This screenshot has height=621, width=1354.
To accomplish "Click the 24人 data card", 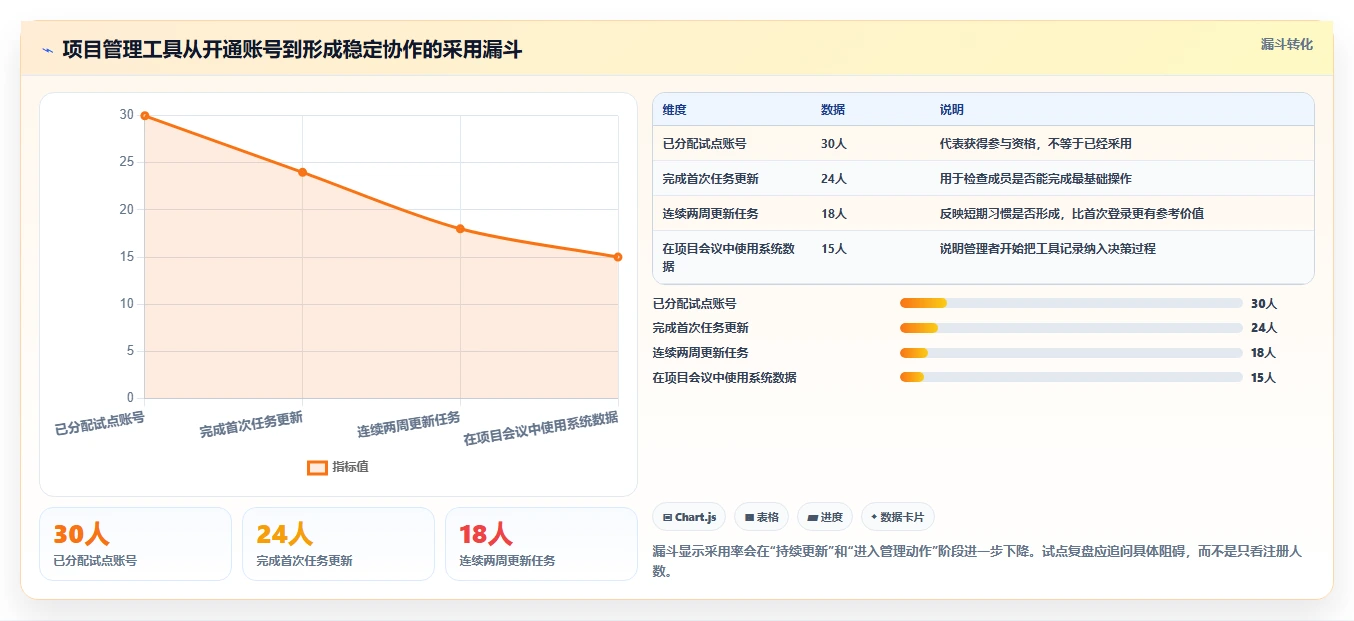I will tap(338, 544).
